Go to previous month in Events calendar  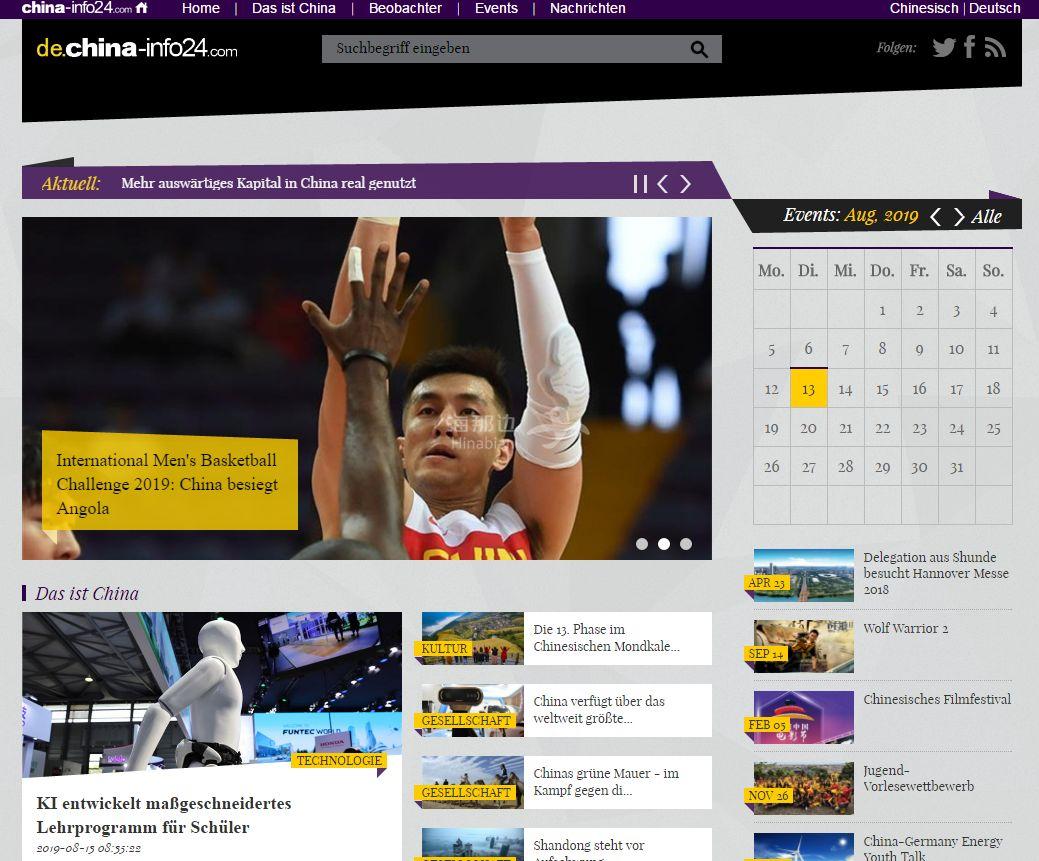tap(935, 217)
